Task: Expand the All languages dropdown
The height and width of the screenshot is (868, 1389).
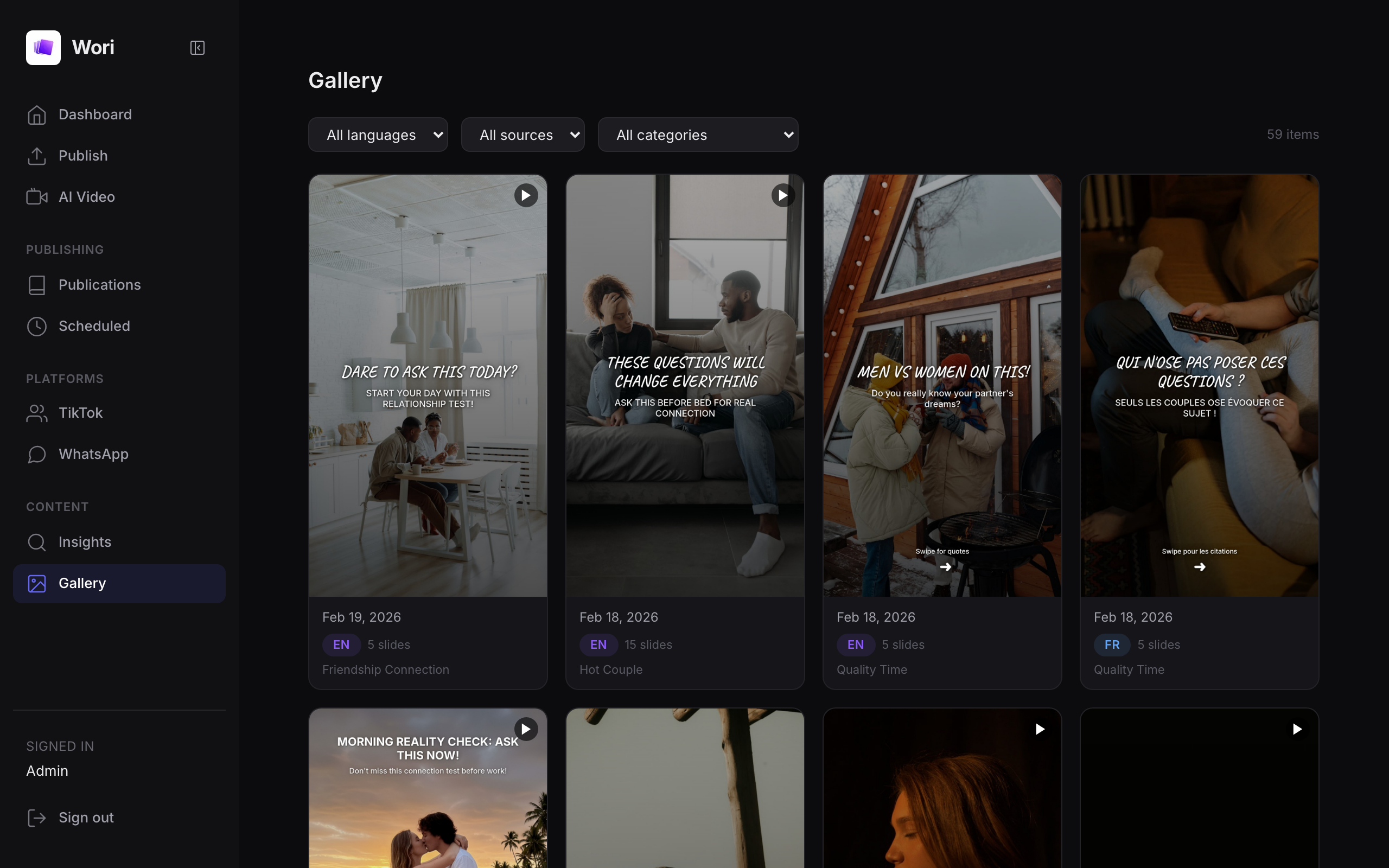Action: 378,135
